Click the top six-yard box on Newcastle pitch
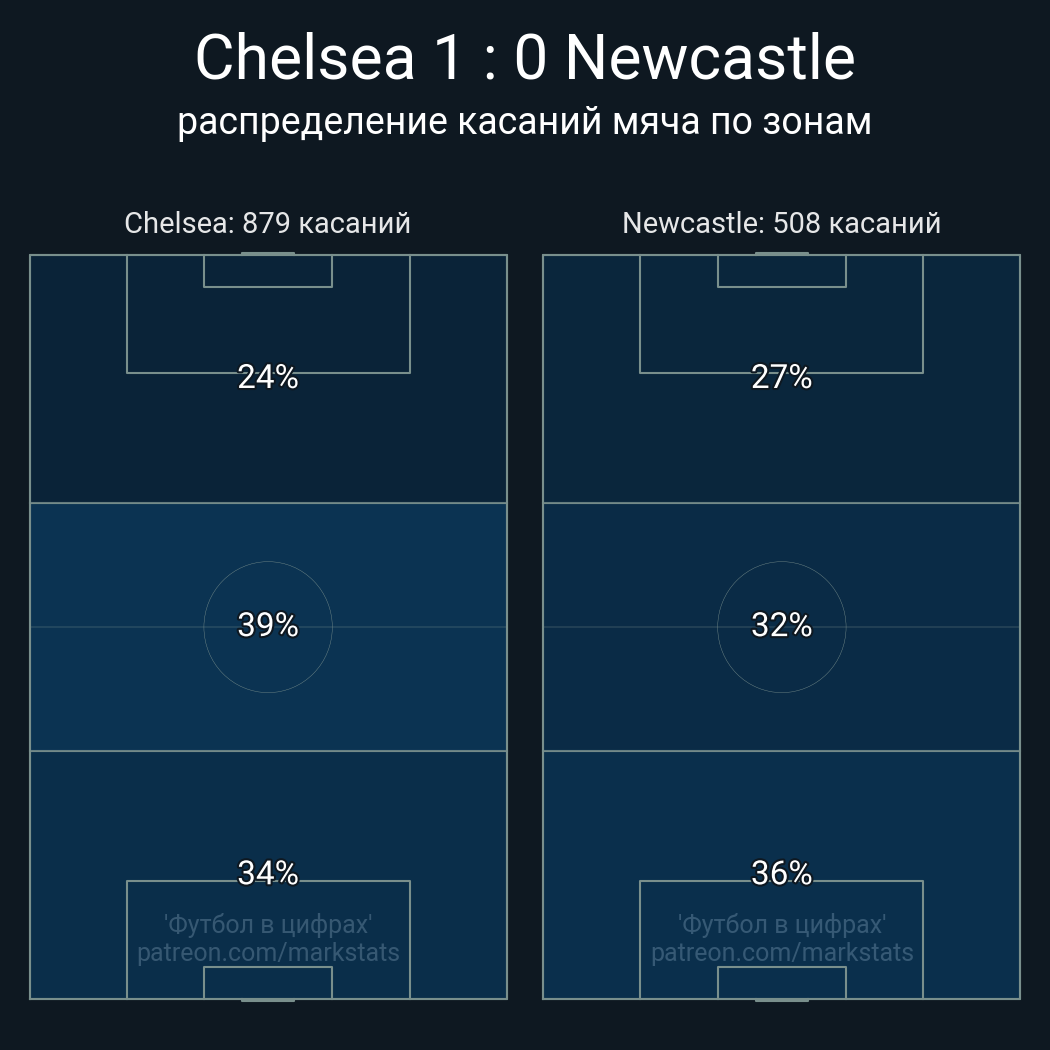This screenshot has width=1050, height=1050. tap(782, 271)
